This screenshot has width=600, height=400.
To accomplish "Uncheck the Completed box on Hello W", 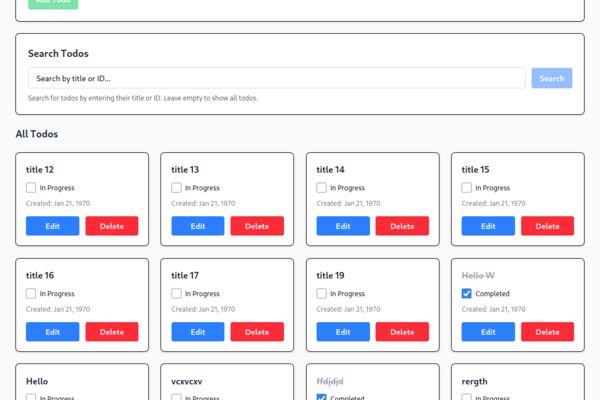I will 466,294.
